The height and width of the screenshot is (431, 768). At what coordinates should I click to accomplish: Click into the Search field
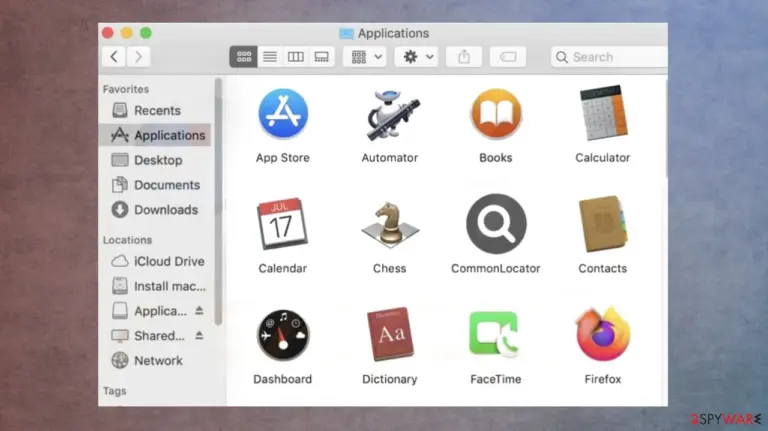(x=609, y=57)
